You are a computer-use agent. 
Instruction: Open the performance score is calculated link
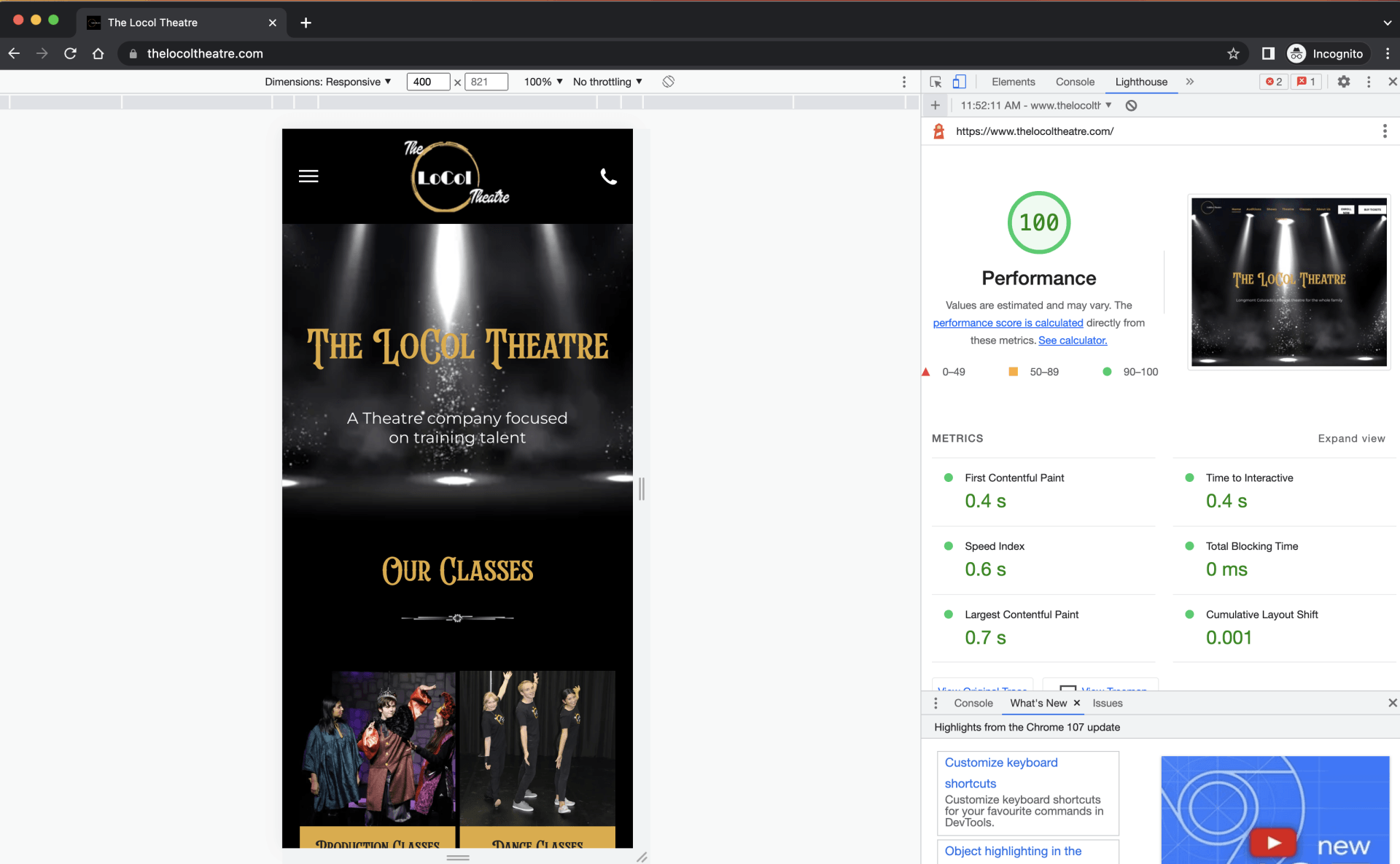pos(1008,322)
